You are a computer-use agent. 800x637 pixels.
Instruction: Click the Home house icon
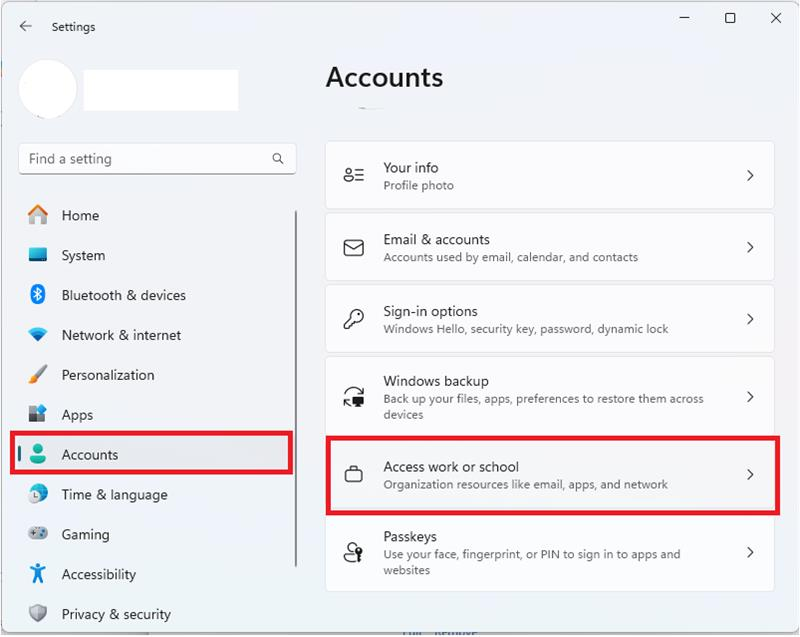pyautogui.click(x=38, y=215)
